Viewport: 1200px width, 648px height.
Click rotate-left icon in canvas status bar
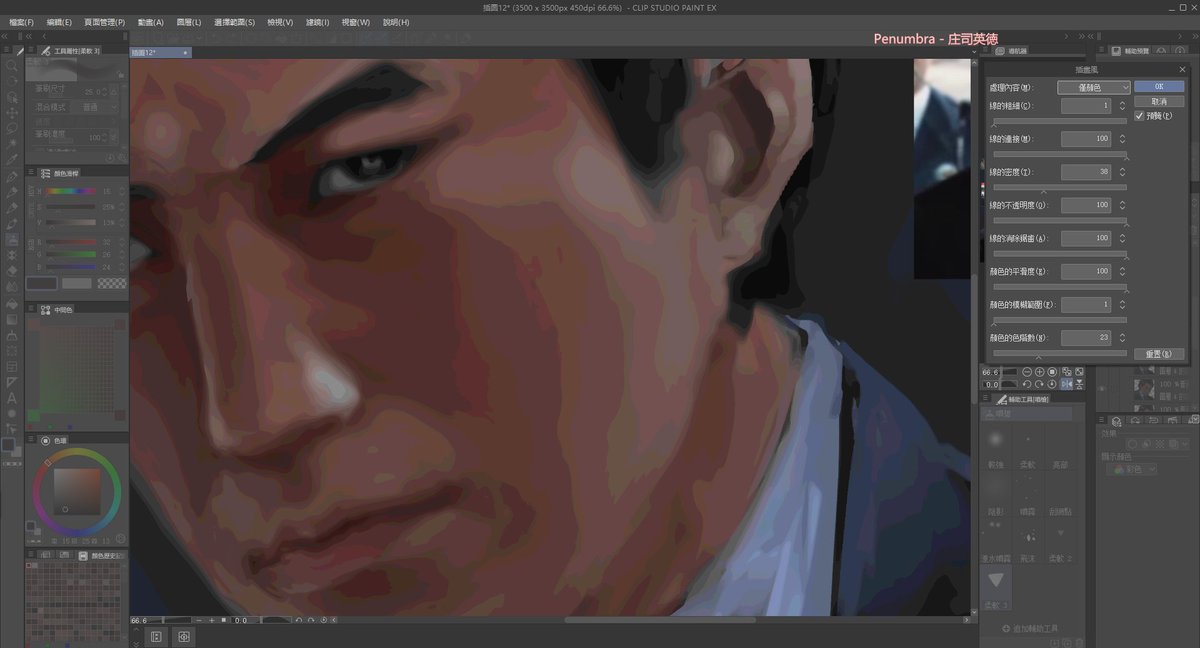(x=299, y=621)
